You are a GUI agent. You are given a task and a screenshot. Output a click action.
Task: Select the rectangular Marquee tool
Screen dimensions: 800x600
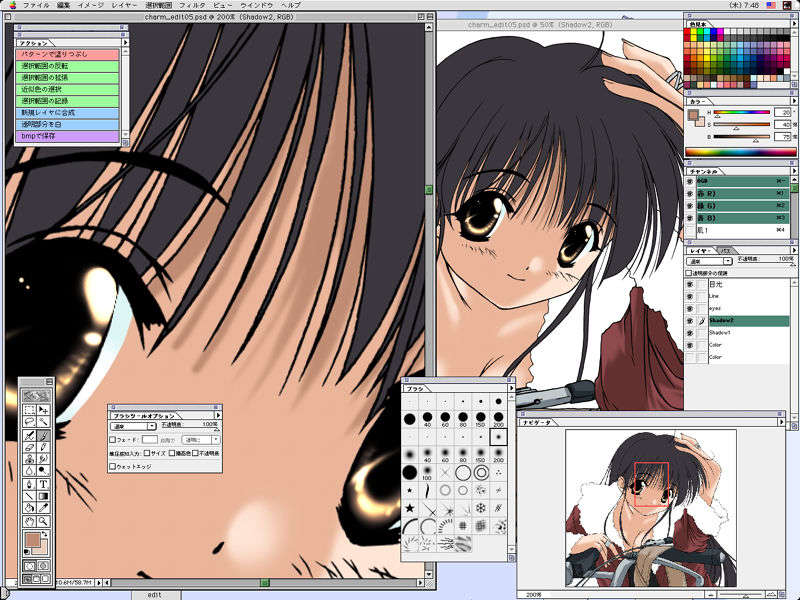pos(30,410)
